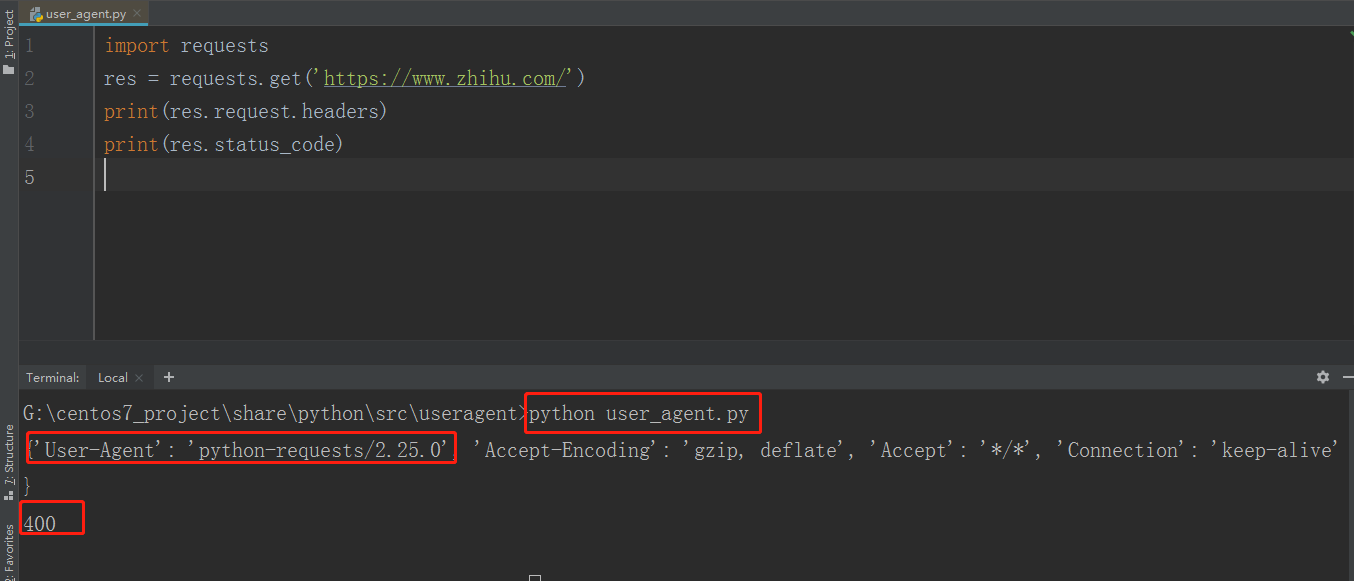Open the https://www.zhihu.com/ hyperlink
The height and width of the screenshot is (581, 1354).
point(444,78)
